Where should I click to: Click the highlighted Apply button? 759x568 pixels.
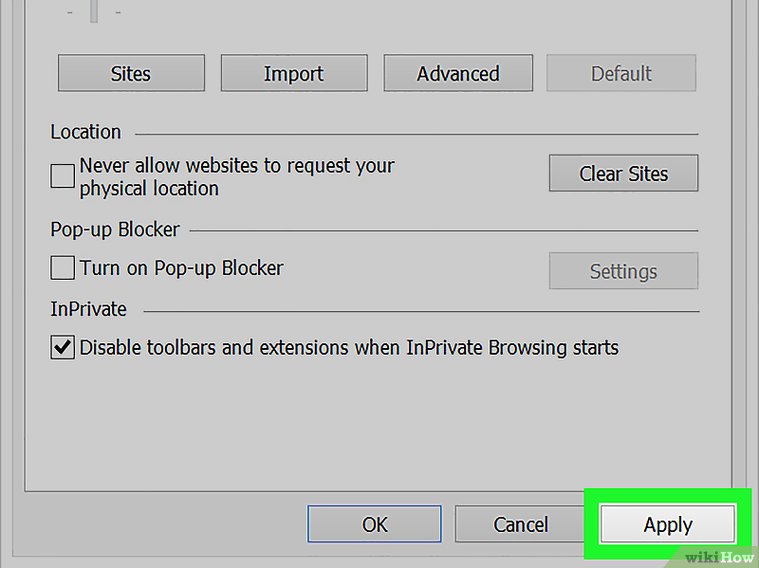point(668,524)
